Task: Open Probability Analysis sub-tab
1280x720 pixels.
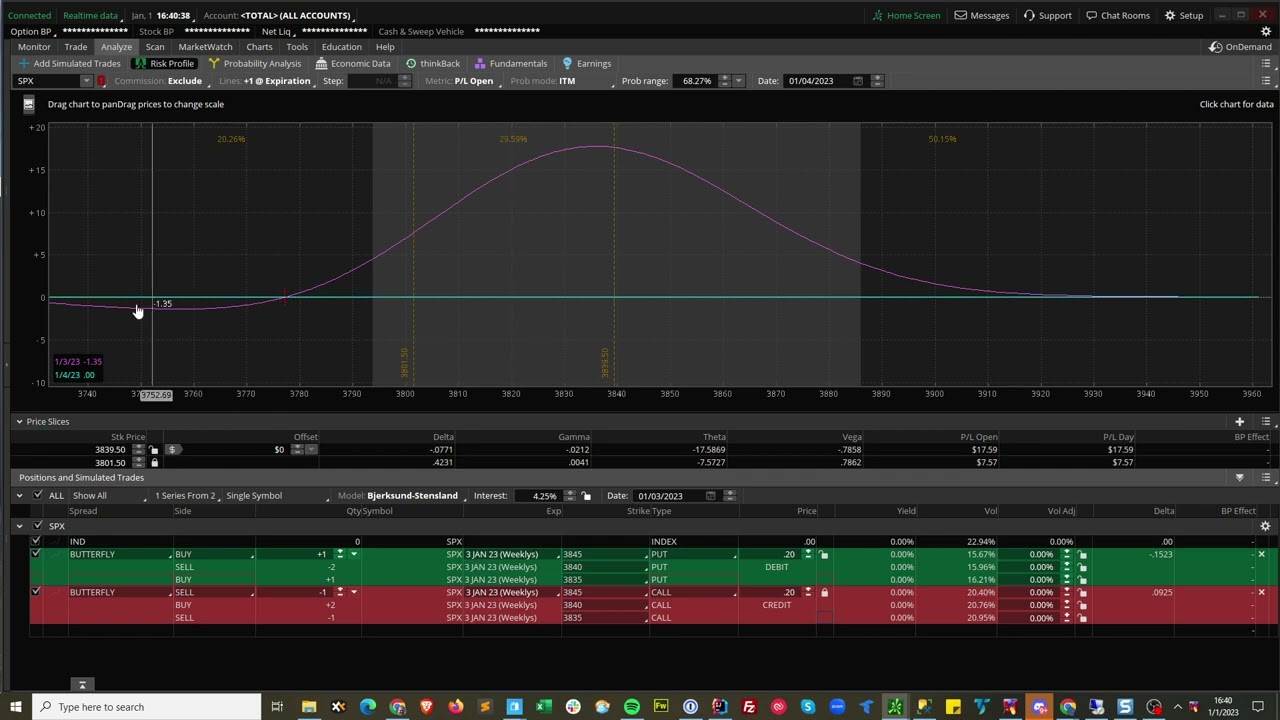Action: (255, 63)
